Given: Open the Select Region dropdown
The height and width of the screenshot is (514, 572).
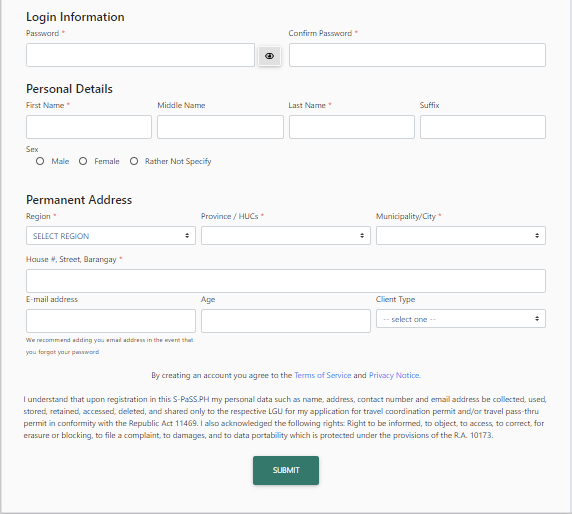Looking at the screenshot, I should (111, 236).
